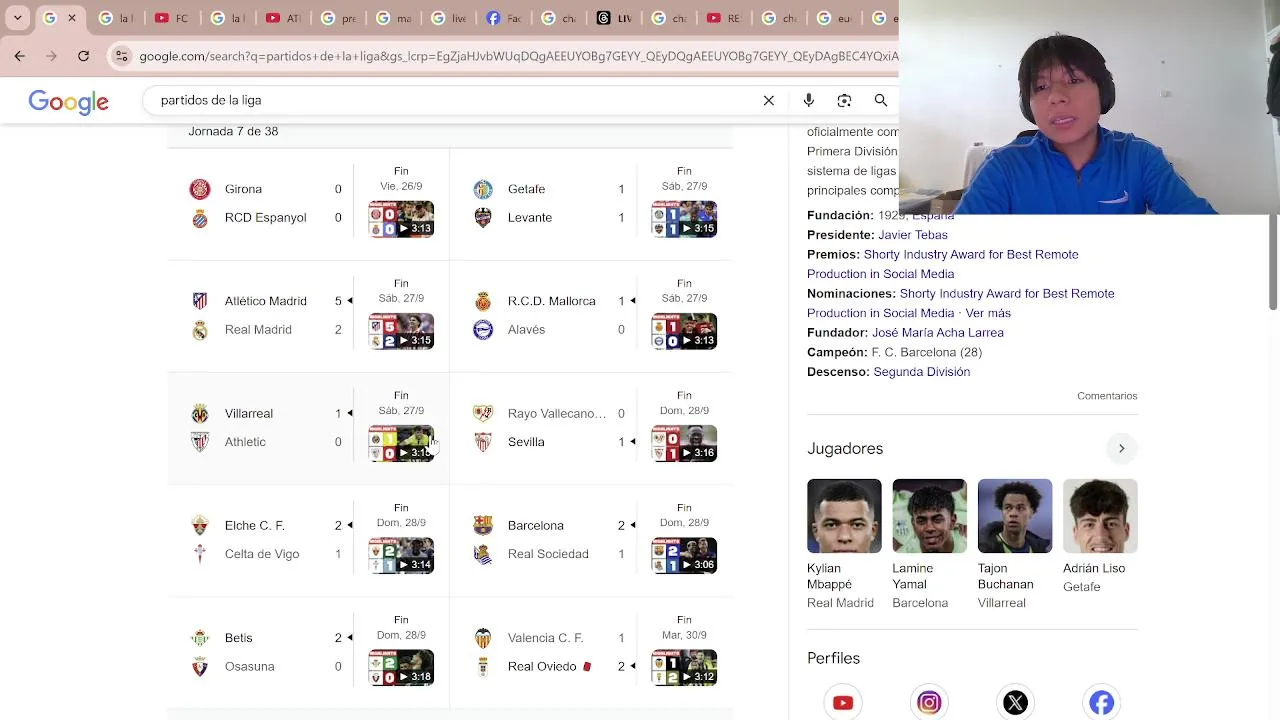Click the Girona team crest
This screenshot has width=1280, height=720.
[x=200, y=189]
